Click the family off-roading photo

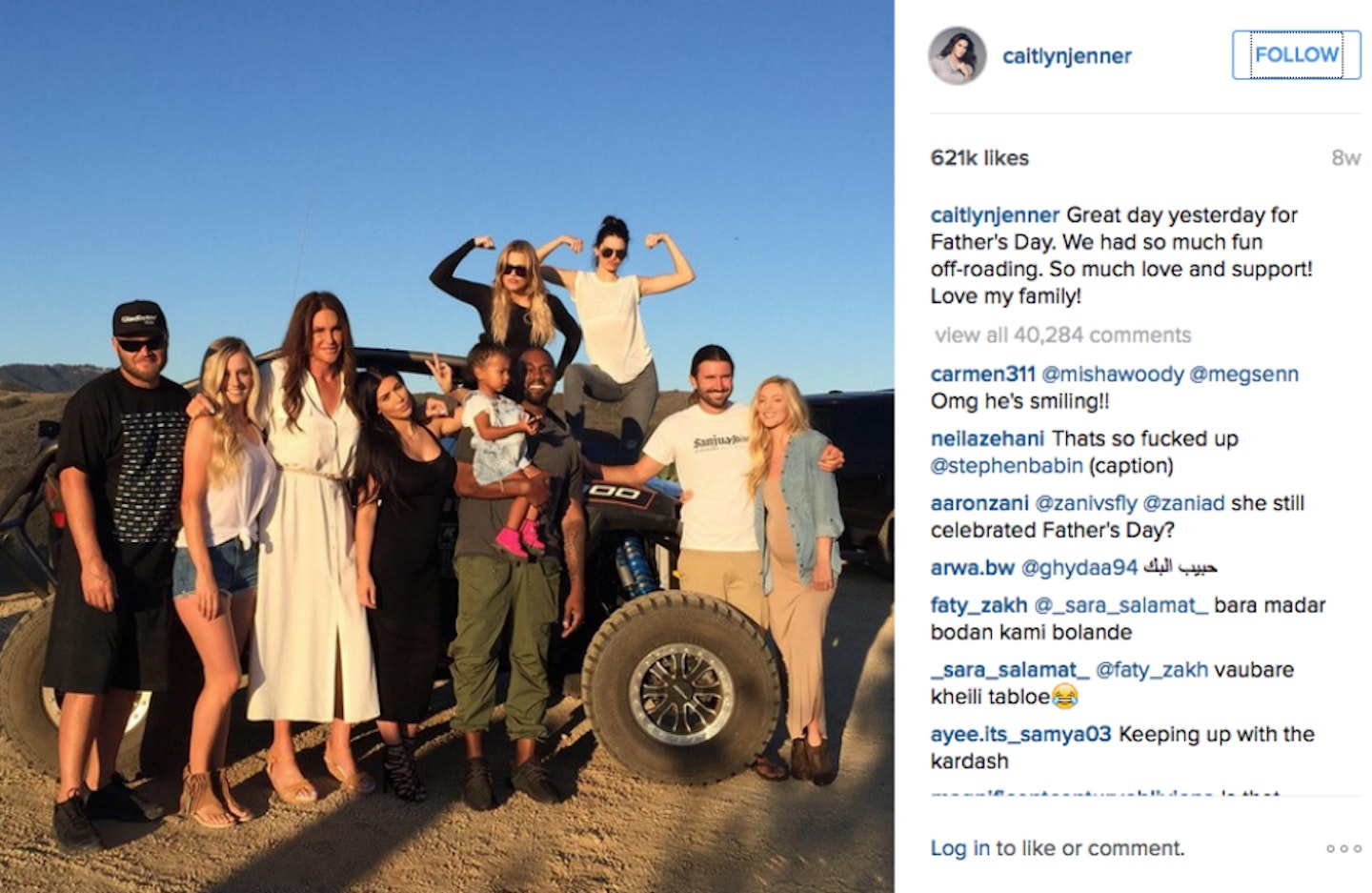447,446
